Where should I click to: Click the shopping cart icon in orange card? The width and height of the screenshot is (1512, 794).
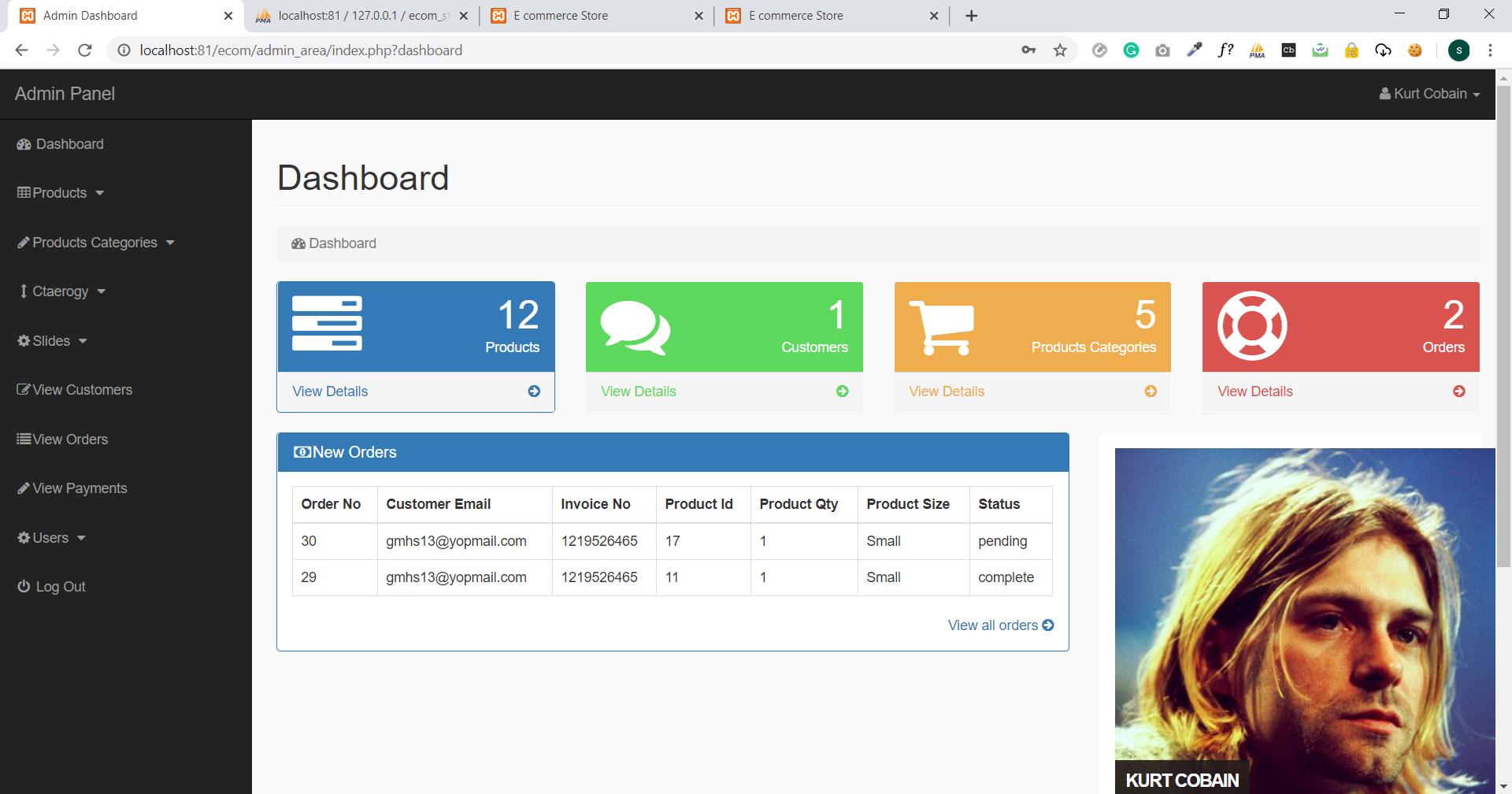pos(942,328)
